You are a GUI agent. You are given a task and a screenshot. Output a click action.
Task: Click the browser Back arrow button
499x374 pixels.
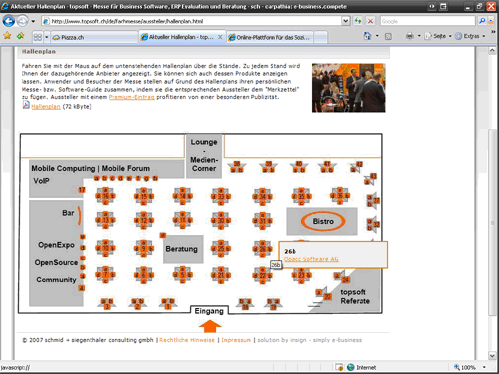click(9, 21)
